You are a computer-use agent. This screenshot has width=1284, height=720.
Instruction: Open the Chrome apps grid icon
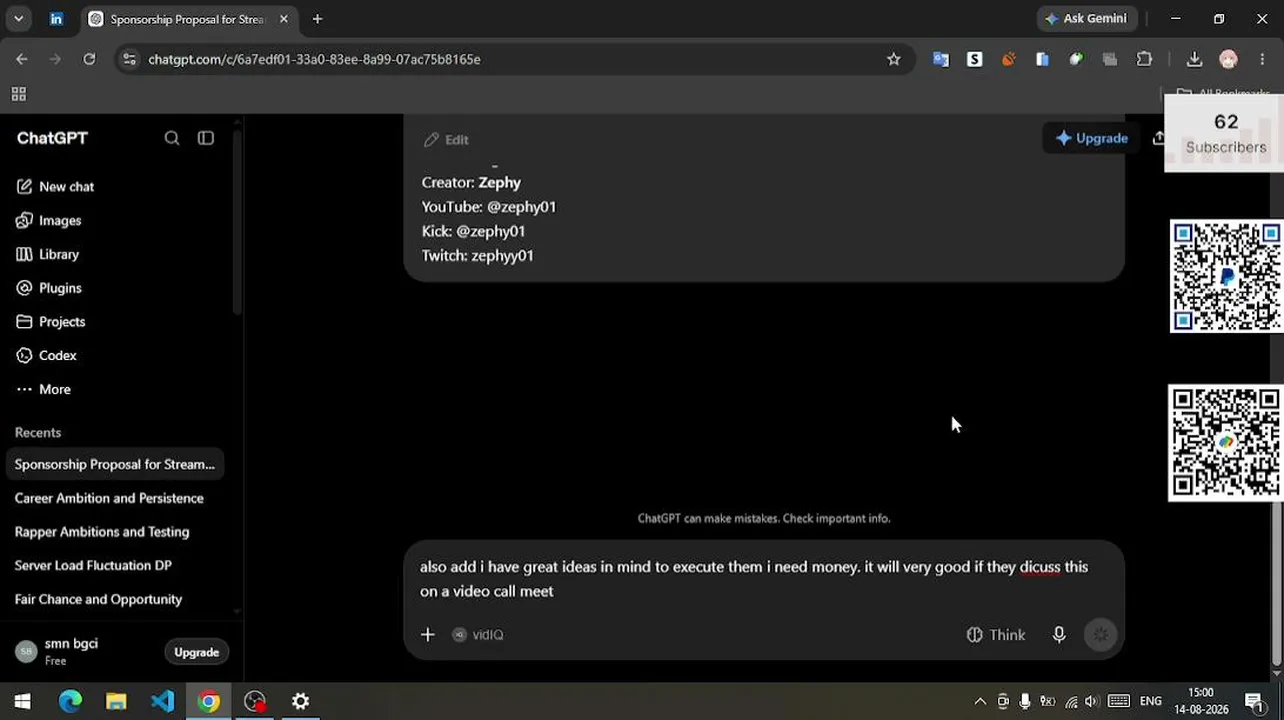(x=18, y=94)
